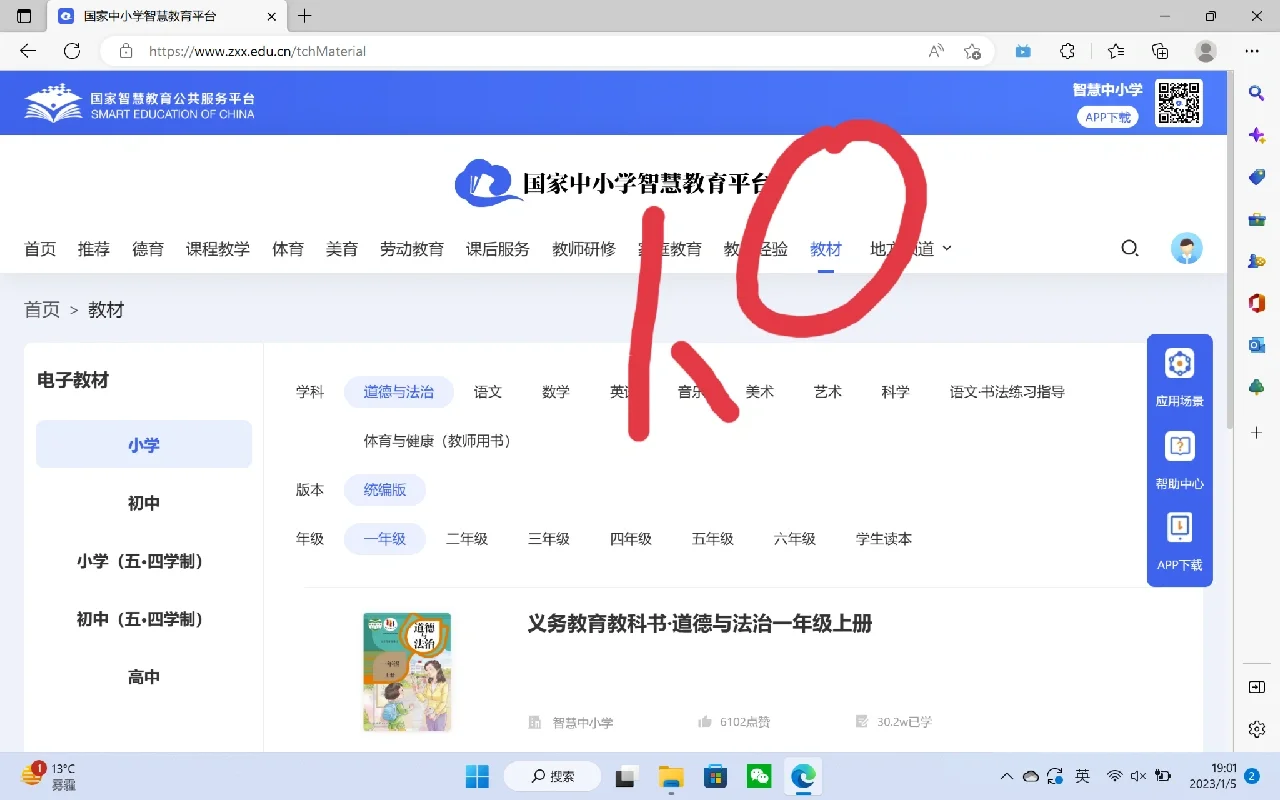Click 首页 in the breadcrumb
1280x800 pixels.
click(x=42, y=310)
